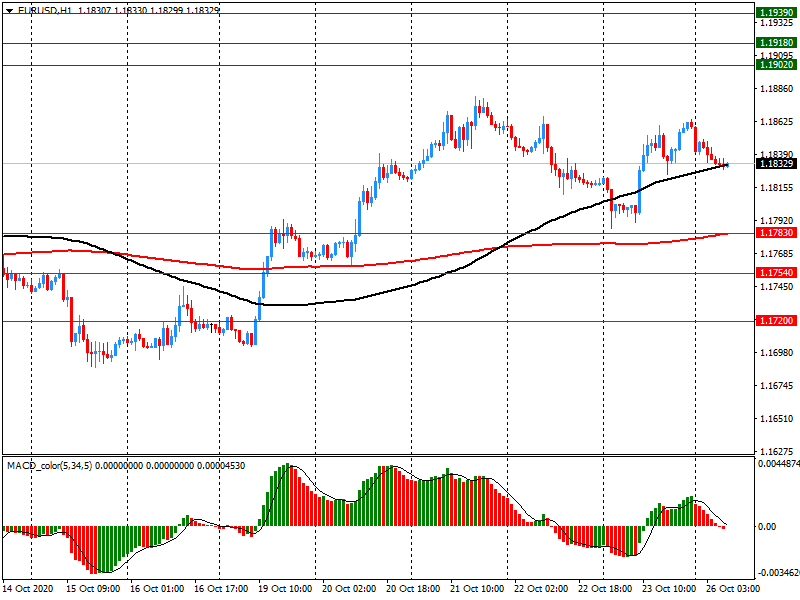800x600 pixels.
Task: Click the 14 Oct 2020 date label
Action: [30, 590]
